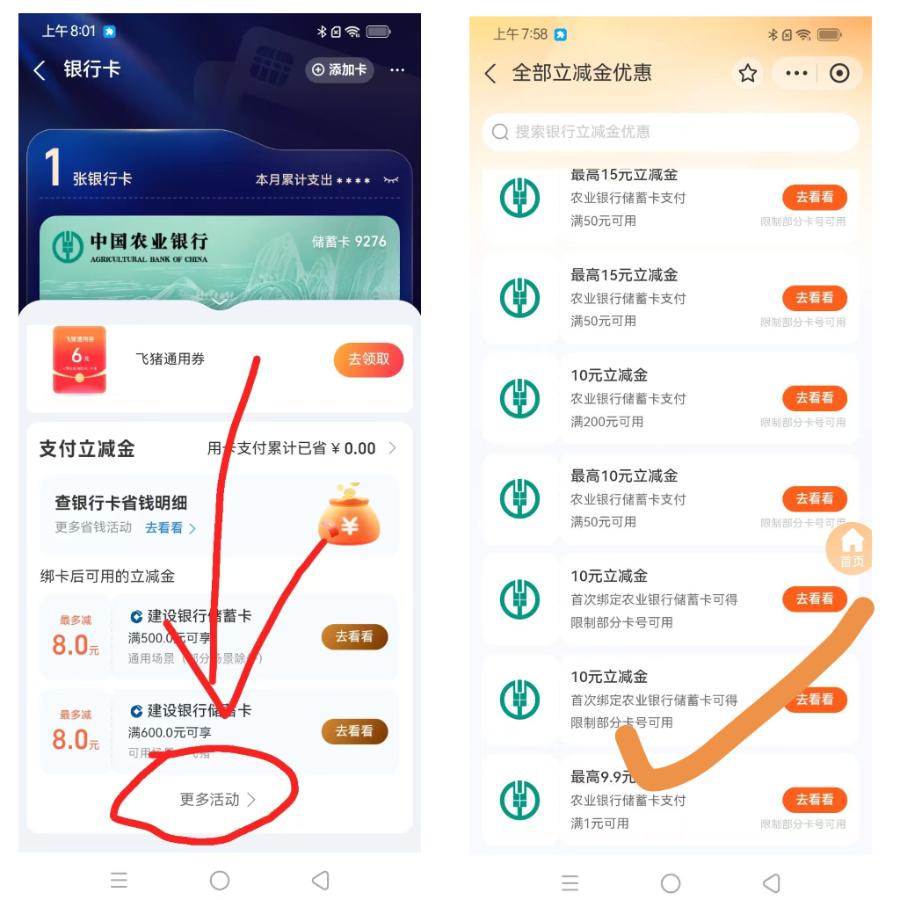The height and width of the screenshot is (900, 900).
Task: Claim the 飞猪通用券 via 去领取
Action: click(x=368, y=359)
